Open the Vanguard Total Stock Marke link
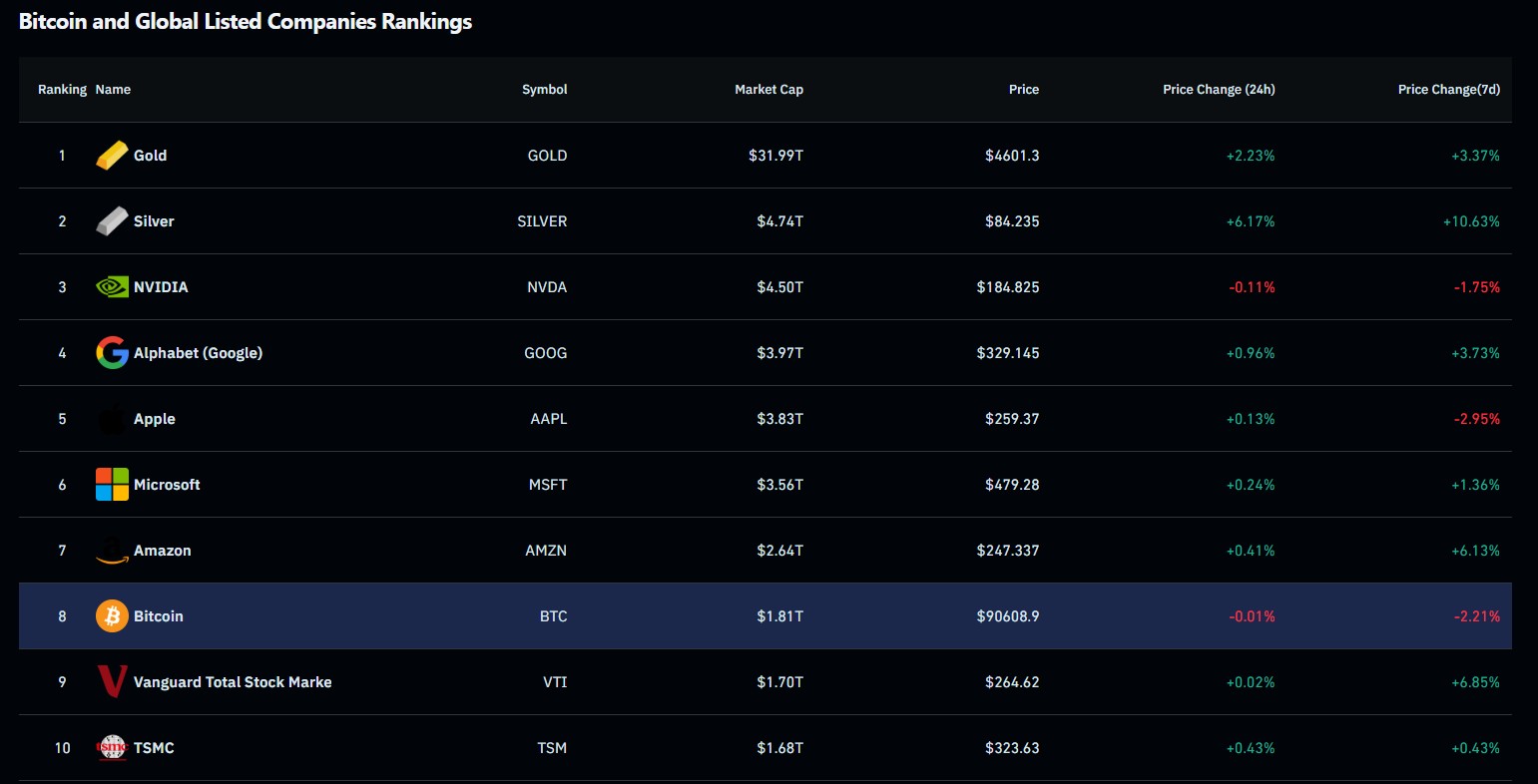The height and width of the screenshot is (784, 1538). (233, 682)
